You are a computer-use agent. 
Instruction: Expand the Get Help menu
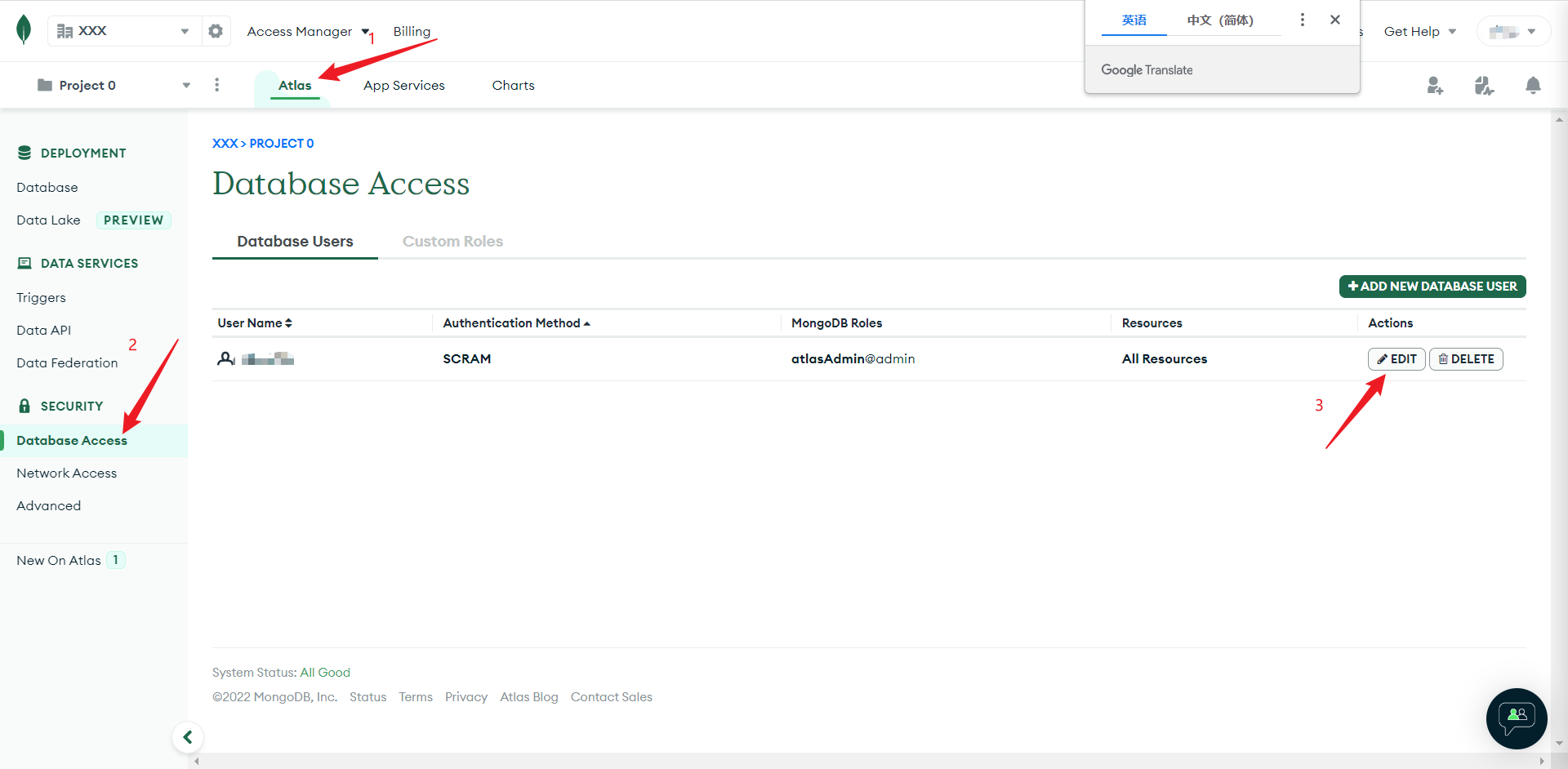1419,31
